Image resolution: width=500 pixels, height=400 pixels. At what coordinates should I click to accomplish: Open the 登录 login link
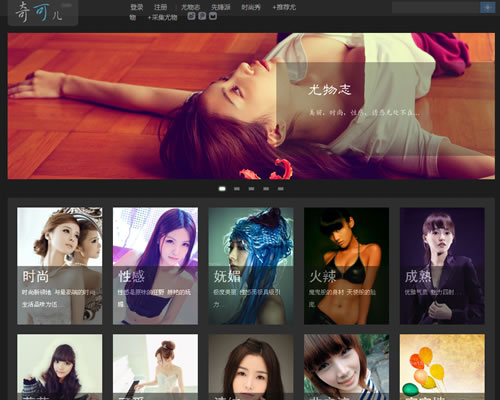pos(137,7)
